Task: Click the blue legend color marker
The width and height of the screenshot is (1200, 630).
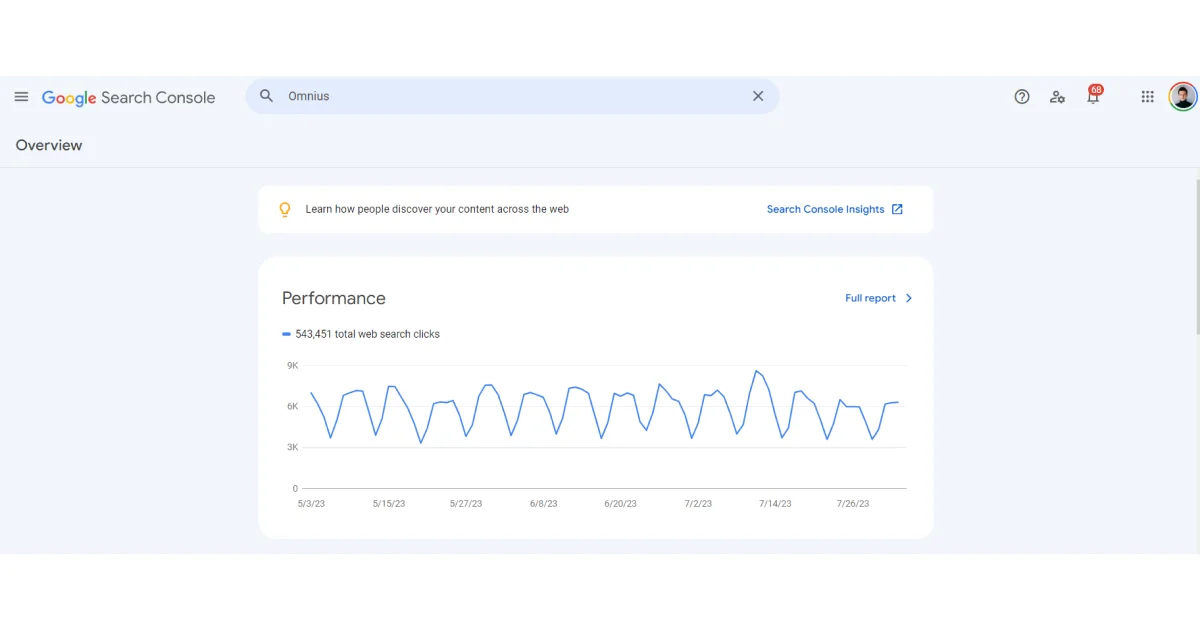Action: click(286, 334)
